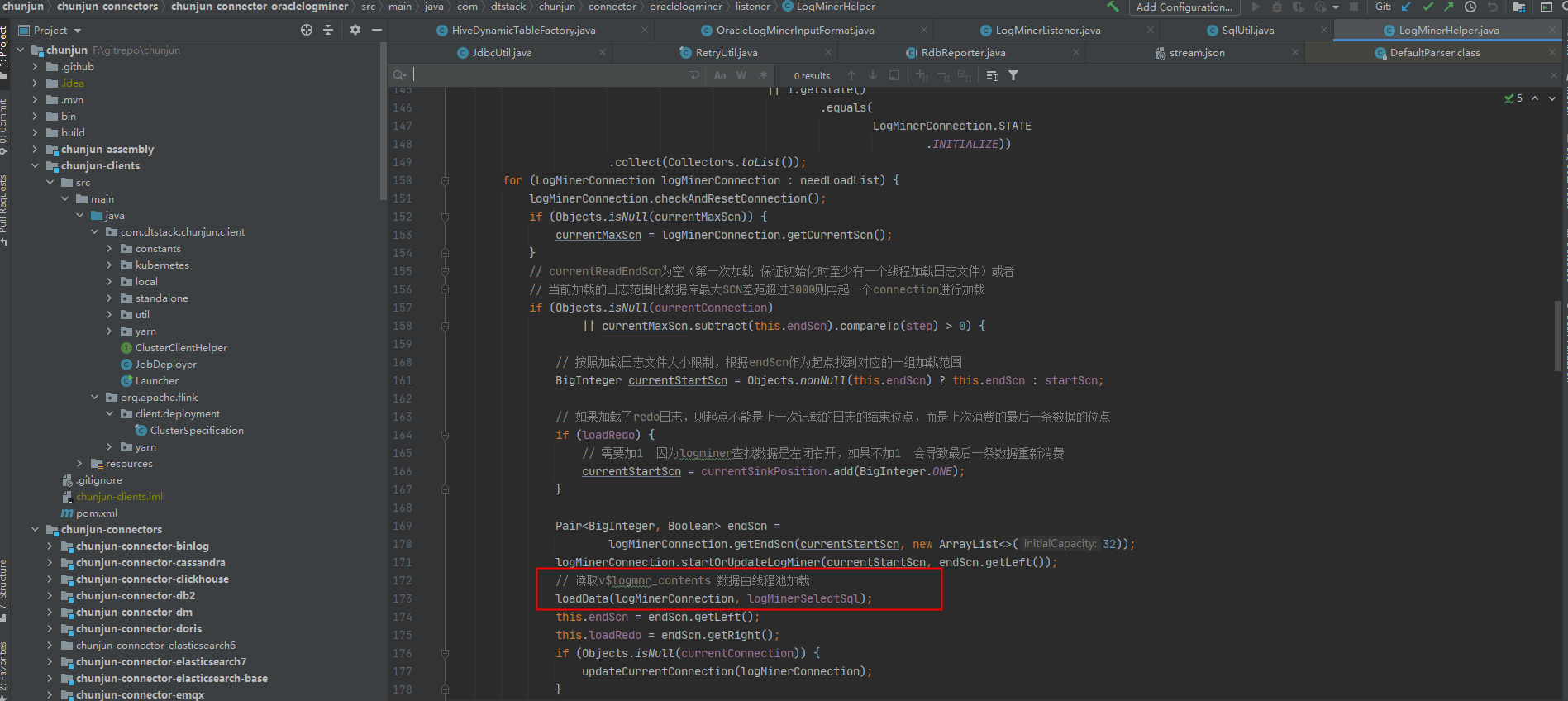
Task: Click the Git Update Project arrow
Action: (x=1406, y=7)
